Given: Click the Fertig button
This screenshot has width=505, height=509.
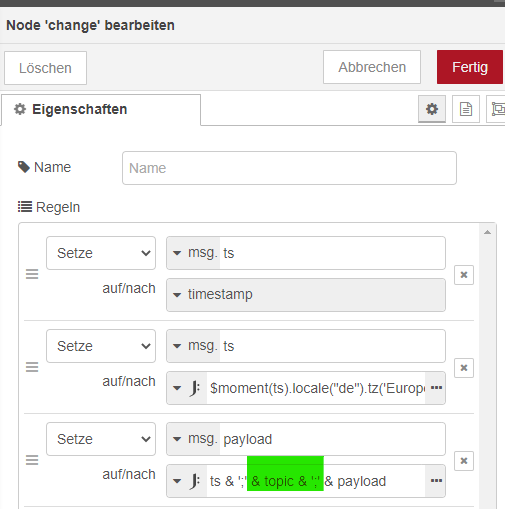Looking at the screenshot, I should [470, 67].
